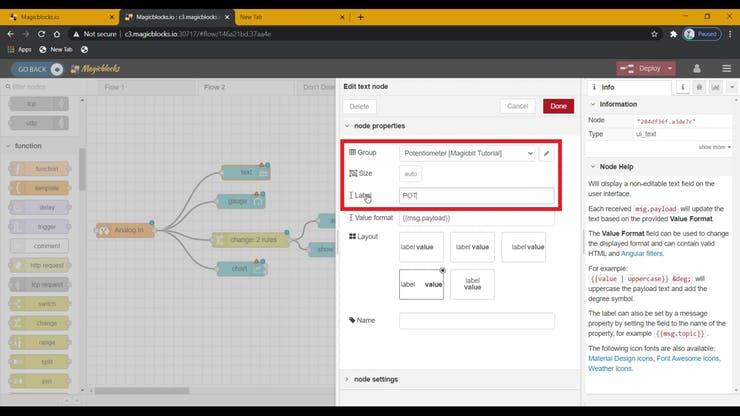Image resolution: width=740 pixels, height=416 pixels.
Task: Choose the first 'label value' layout option
Action: 421,246
